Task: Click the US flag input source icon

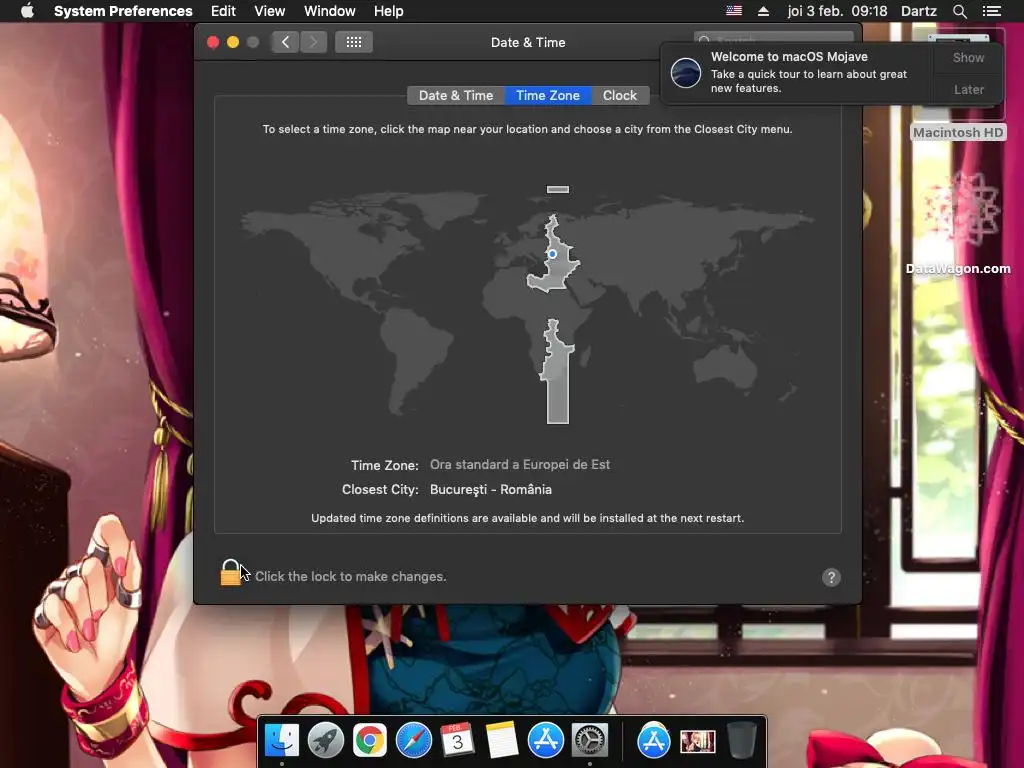Action: point(734,11)
